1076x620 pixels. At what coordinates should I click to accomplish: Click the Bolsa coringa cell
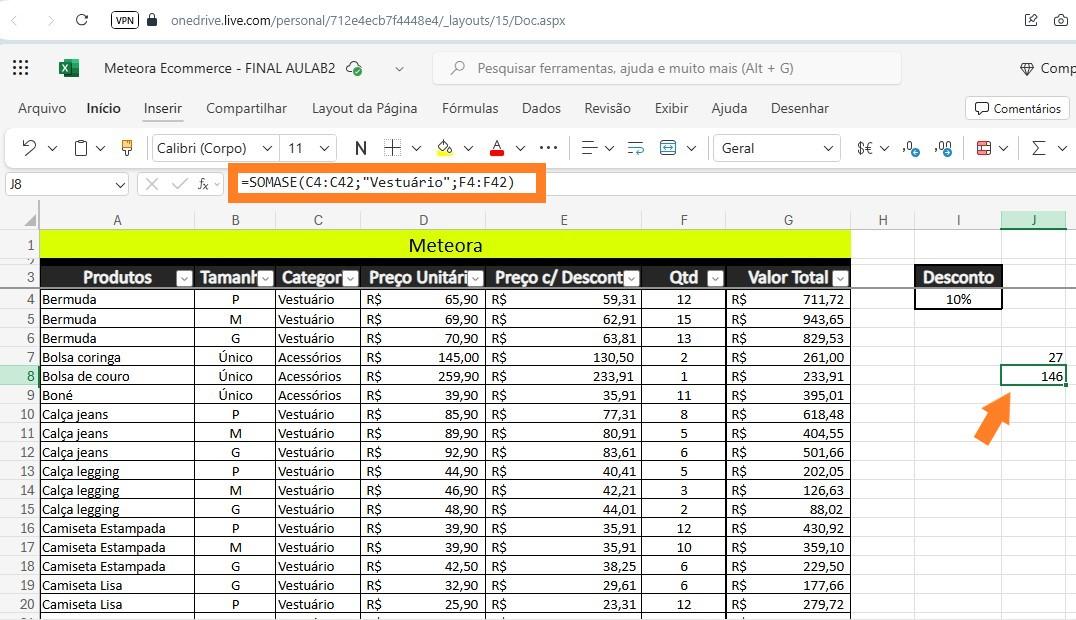pos(117,357)
